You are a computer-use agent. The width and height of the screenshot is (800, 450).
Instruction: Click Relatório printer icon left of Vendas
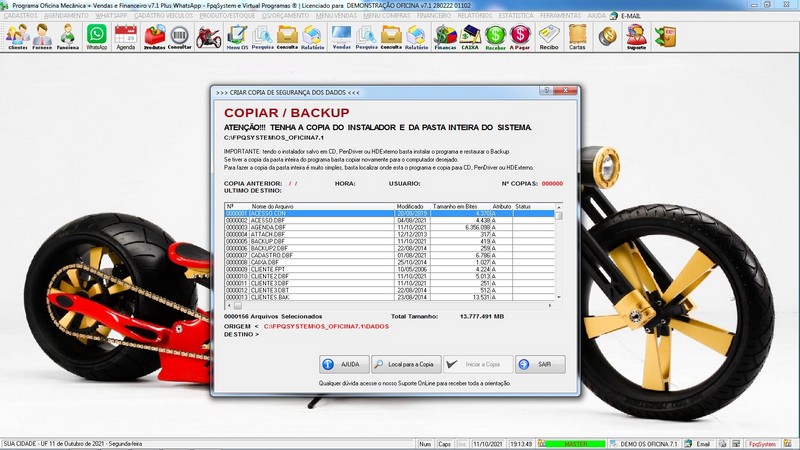[x=312, y=37]
